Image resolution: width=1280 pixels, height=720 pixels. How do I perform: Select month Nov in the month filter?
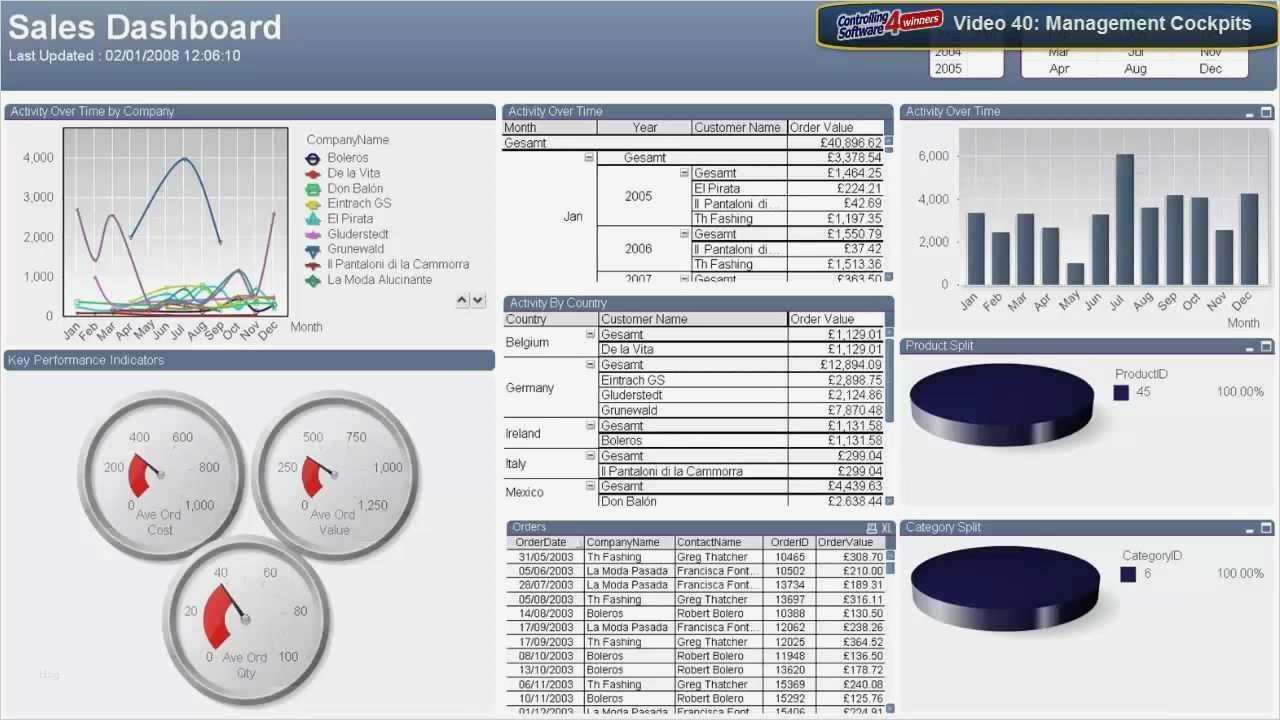tap(1209, 50)
